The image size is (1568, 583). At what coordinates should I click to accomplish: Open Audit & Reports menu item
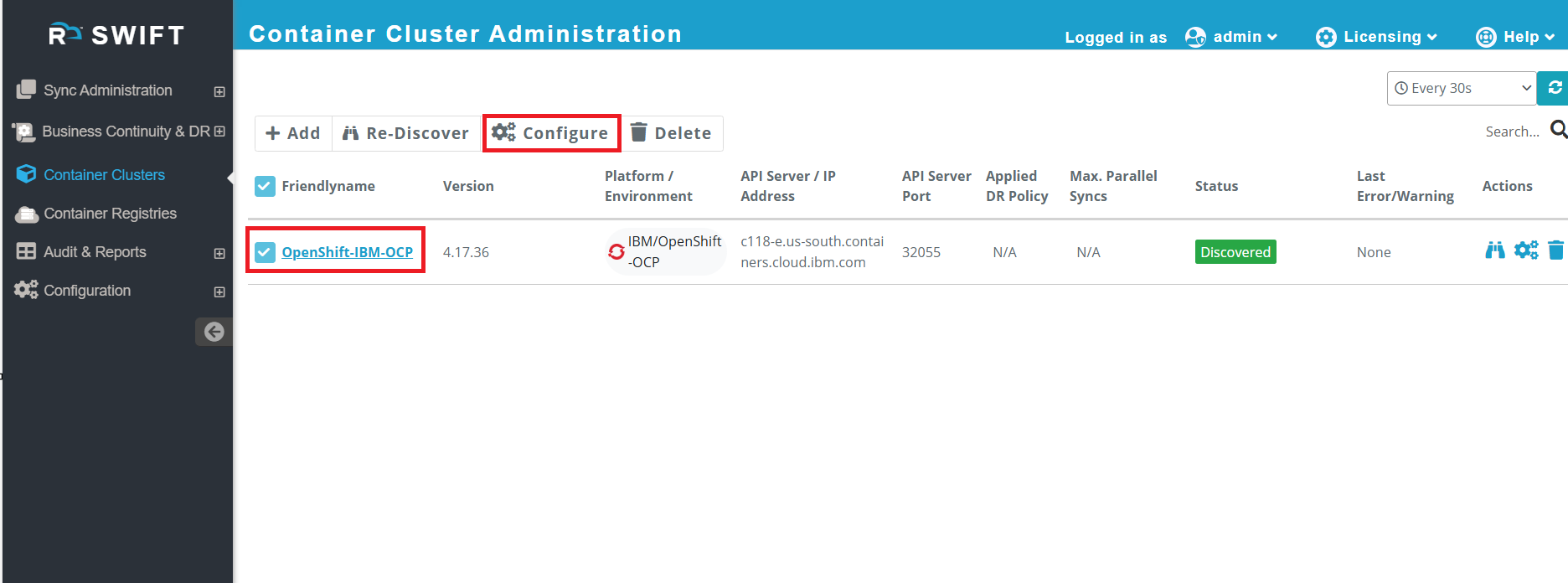pyautogui.click(x=95, y=252)
